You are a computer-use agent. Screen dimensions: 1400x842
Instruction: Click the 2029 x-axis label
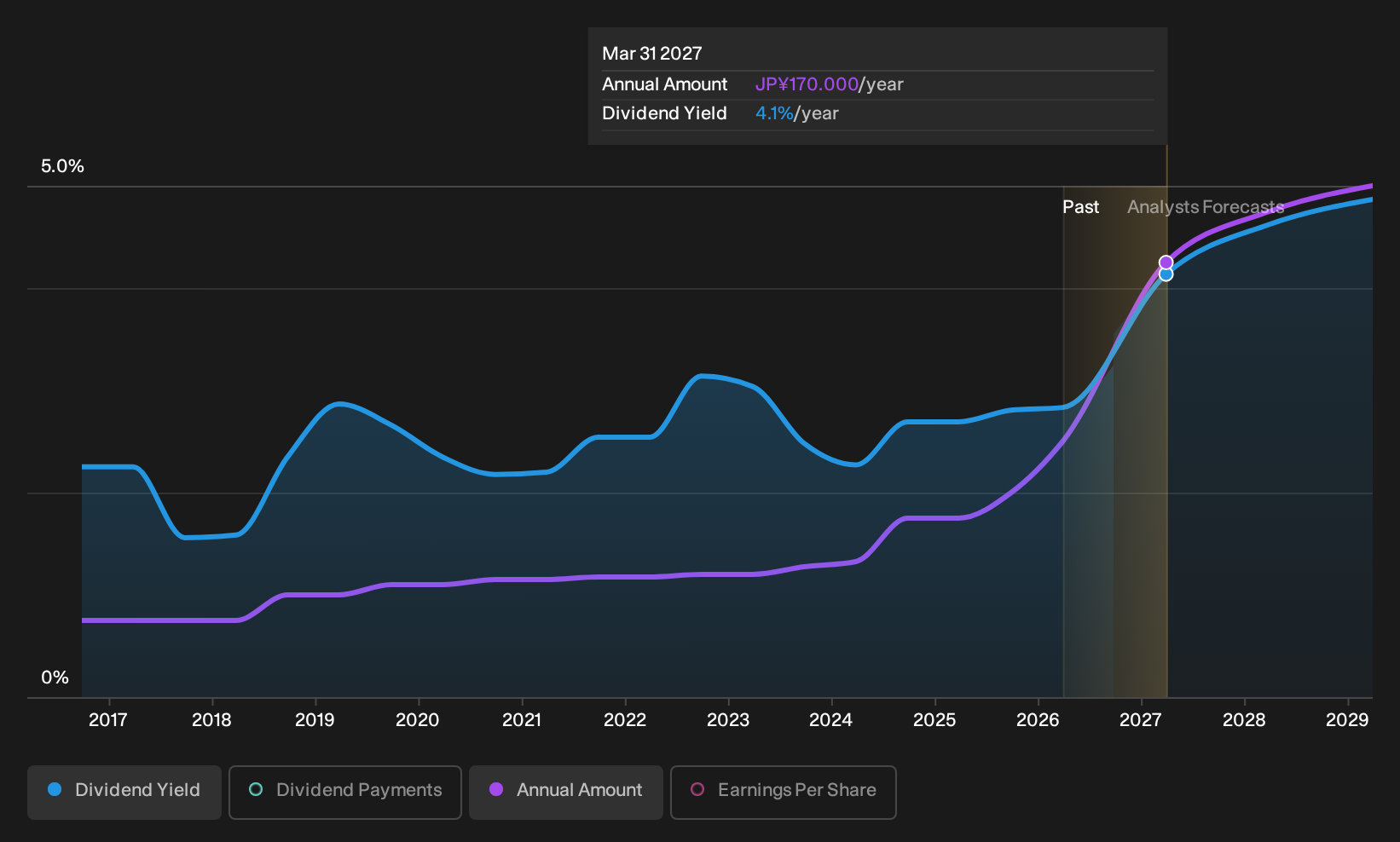[x=1347, y=720]
